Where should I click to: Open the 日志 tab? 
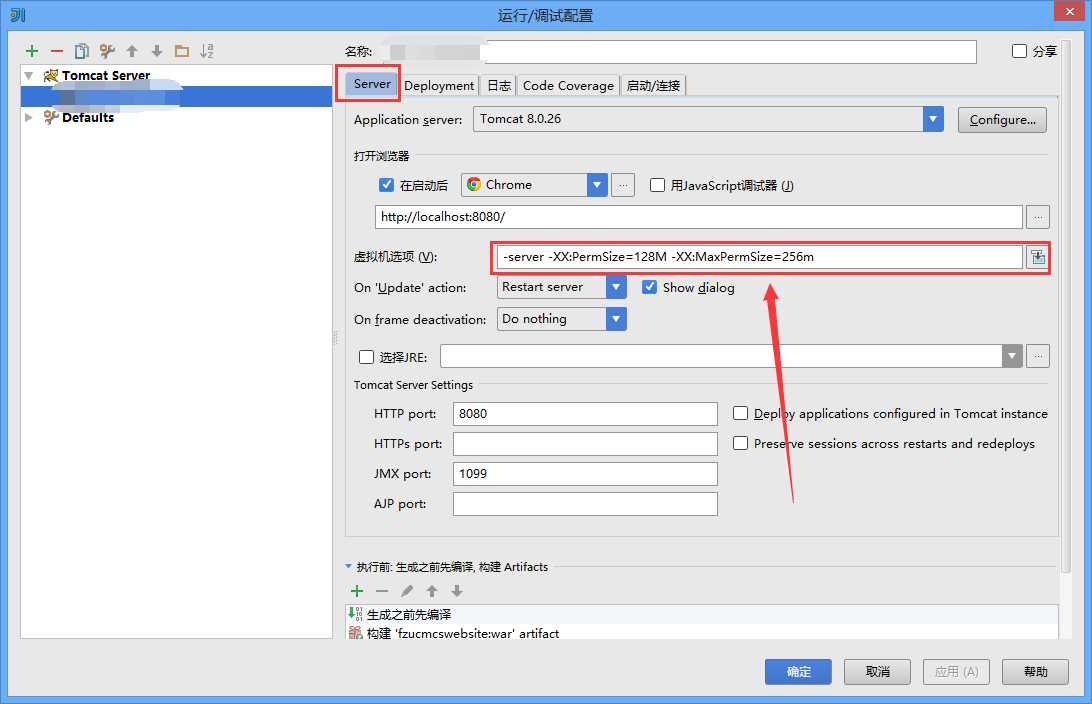coord(499,86)
